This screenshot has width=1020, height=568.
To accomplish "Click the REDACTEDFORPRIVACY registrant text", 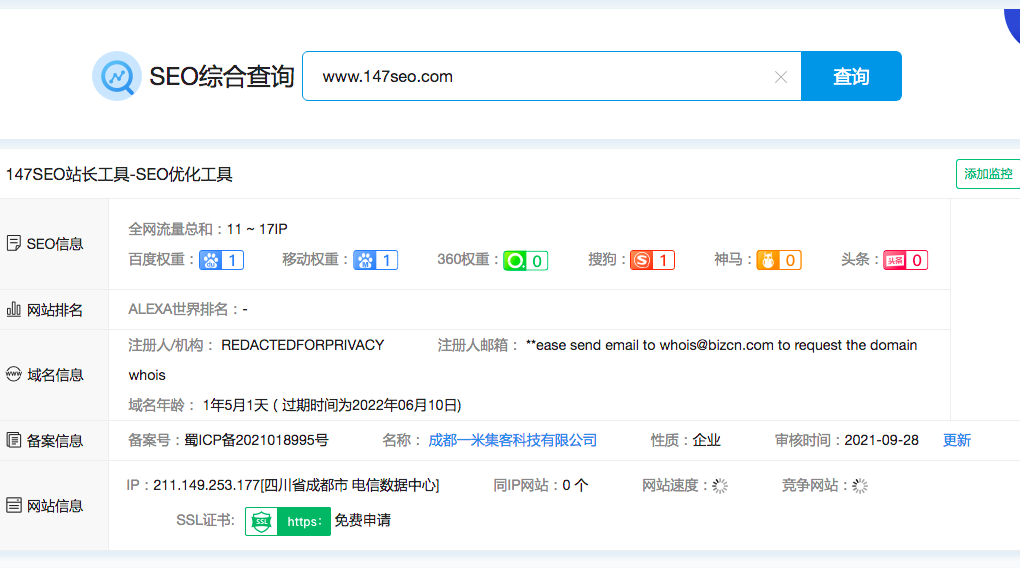I will point(302,345).
